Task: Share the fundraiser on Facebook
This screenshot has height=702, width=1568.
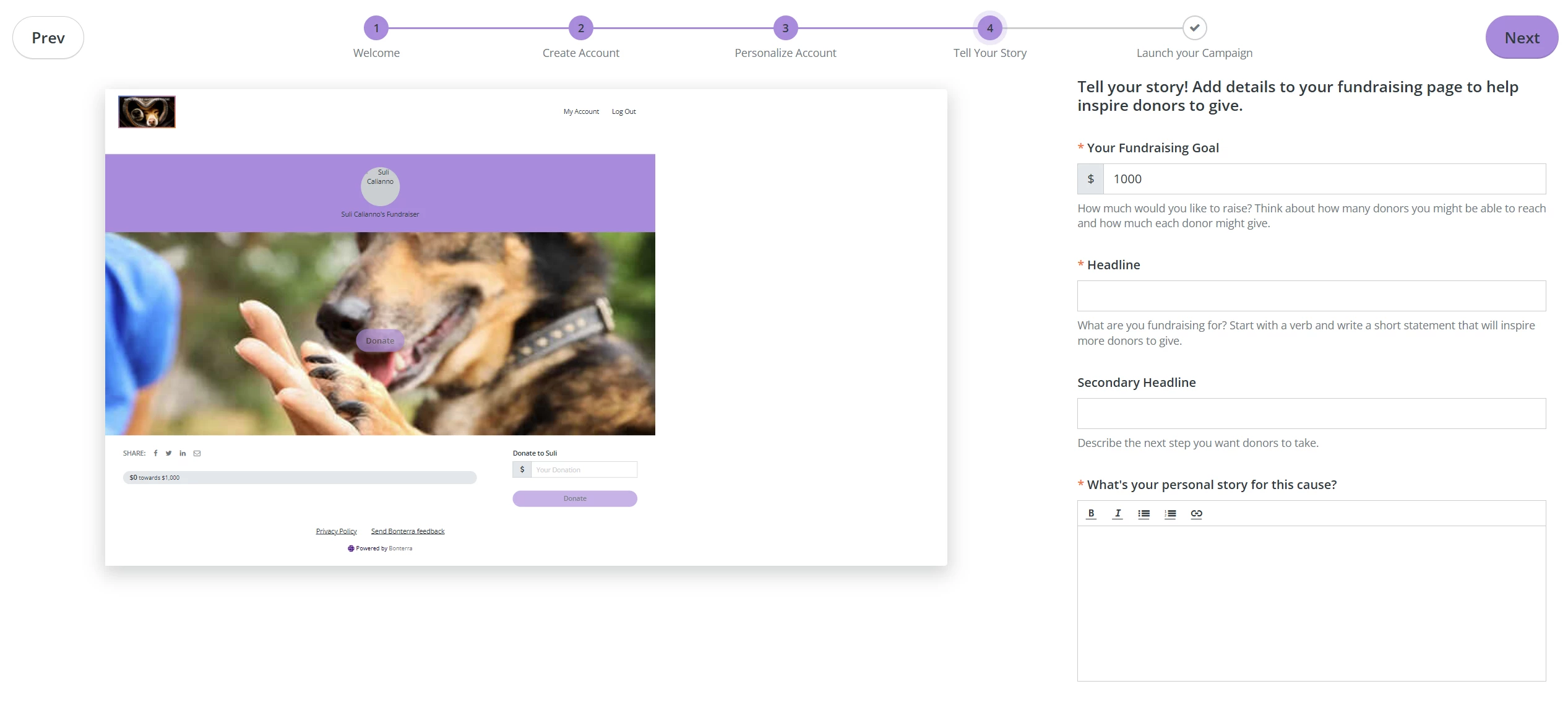Action: [155, 453]
